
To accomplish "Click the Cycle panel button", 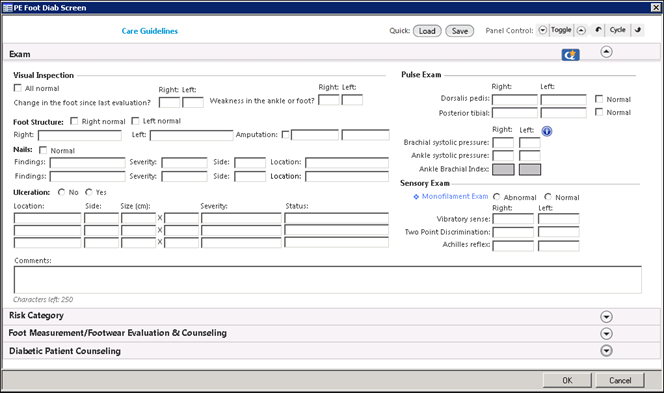I will [x=617, y=30].
